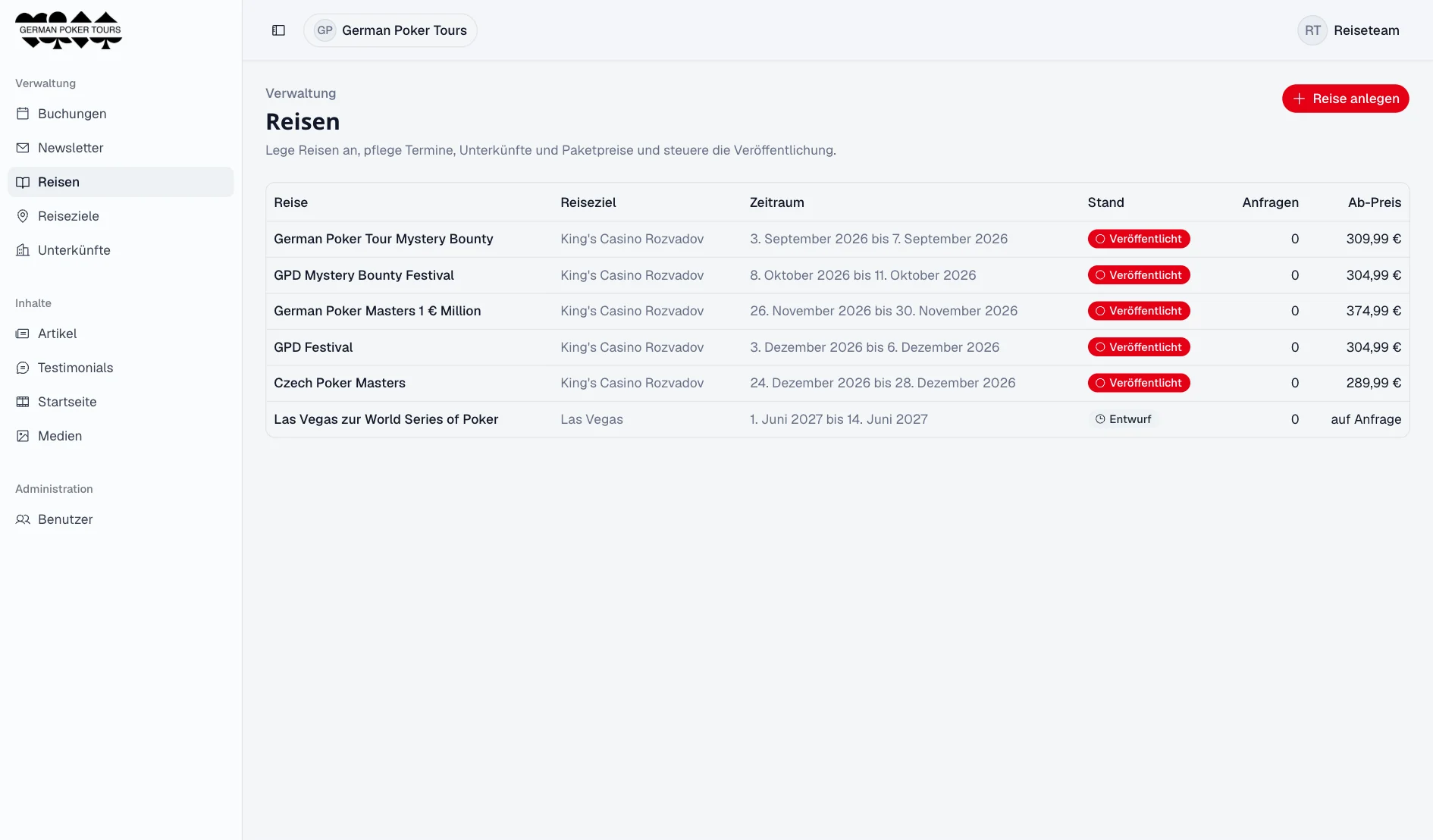This screenshot has height=840, width=1433.
Task: Toggle the sidebar panel icon
Action: [278, 30]
